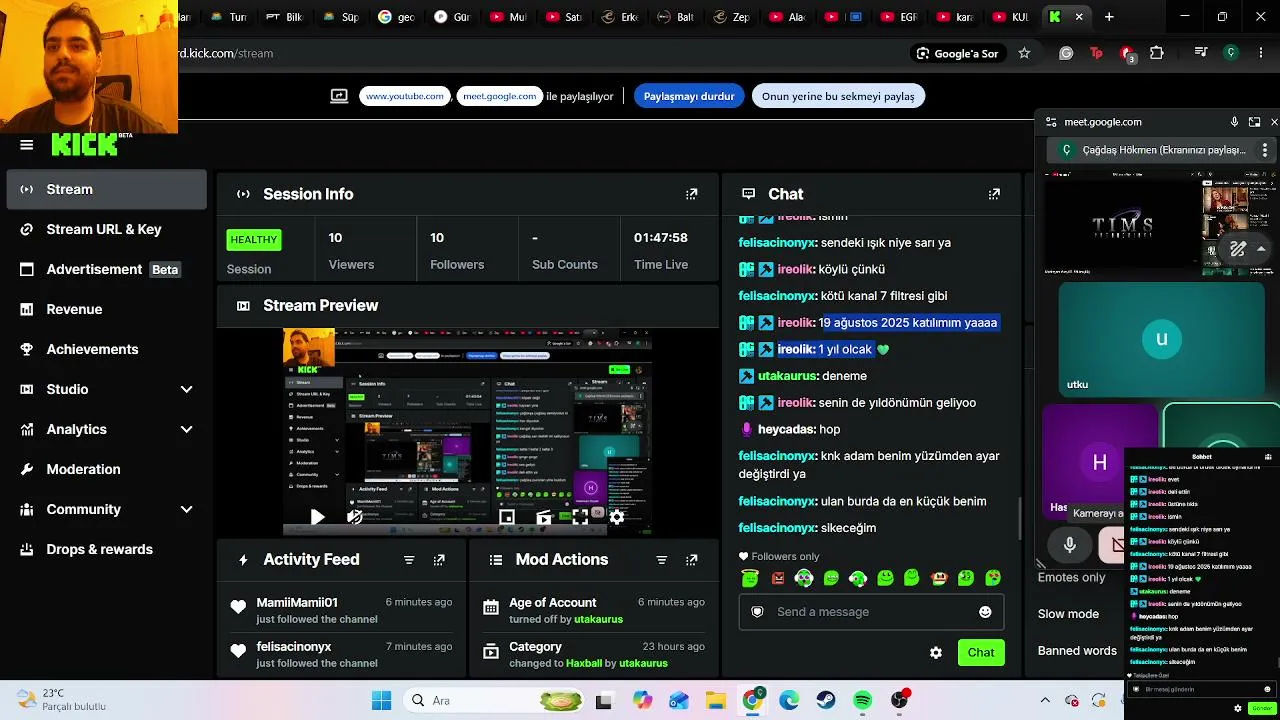Click the microphone icon in Meet popup header
Image resolution: width=1280 pixels, height=720 pixels.
tap(1235, 122)
